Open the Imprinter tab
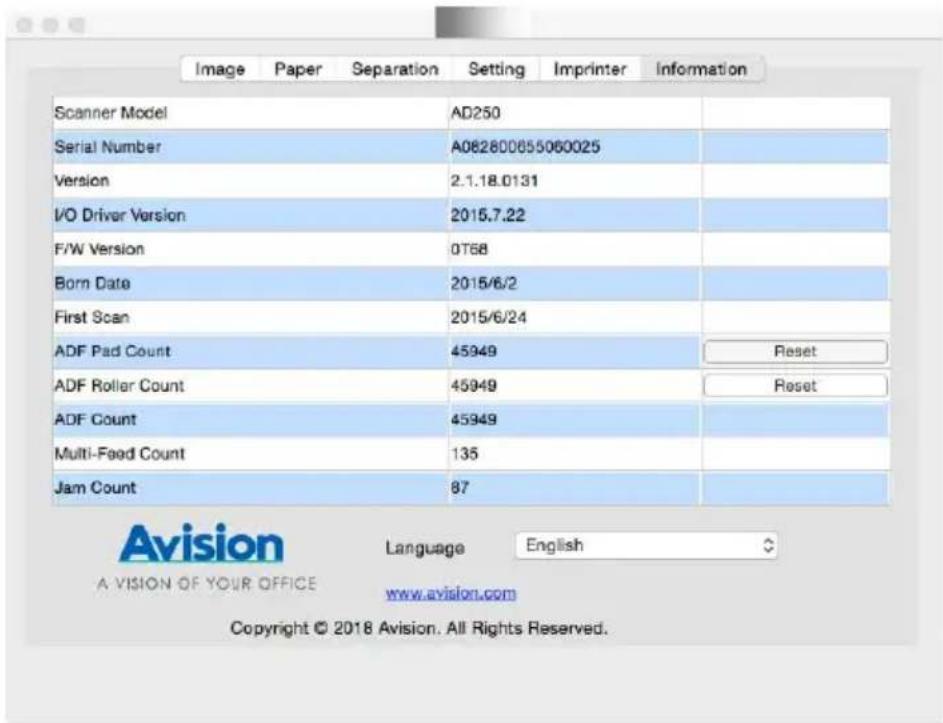 pyautogui.click(x=590, y=69)
